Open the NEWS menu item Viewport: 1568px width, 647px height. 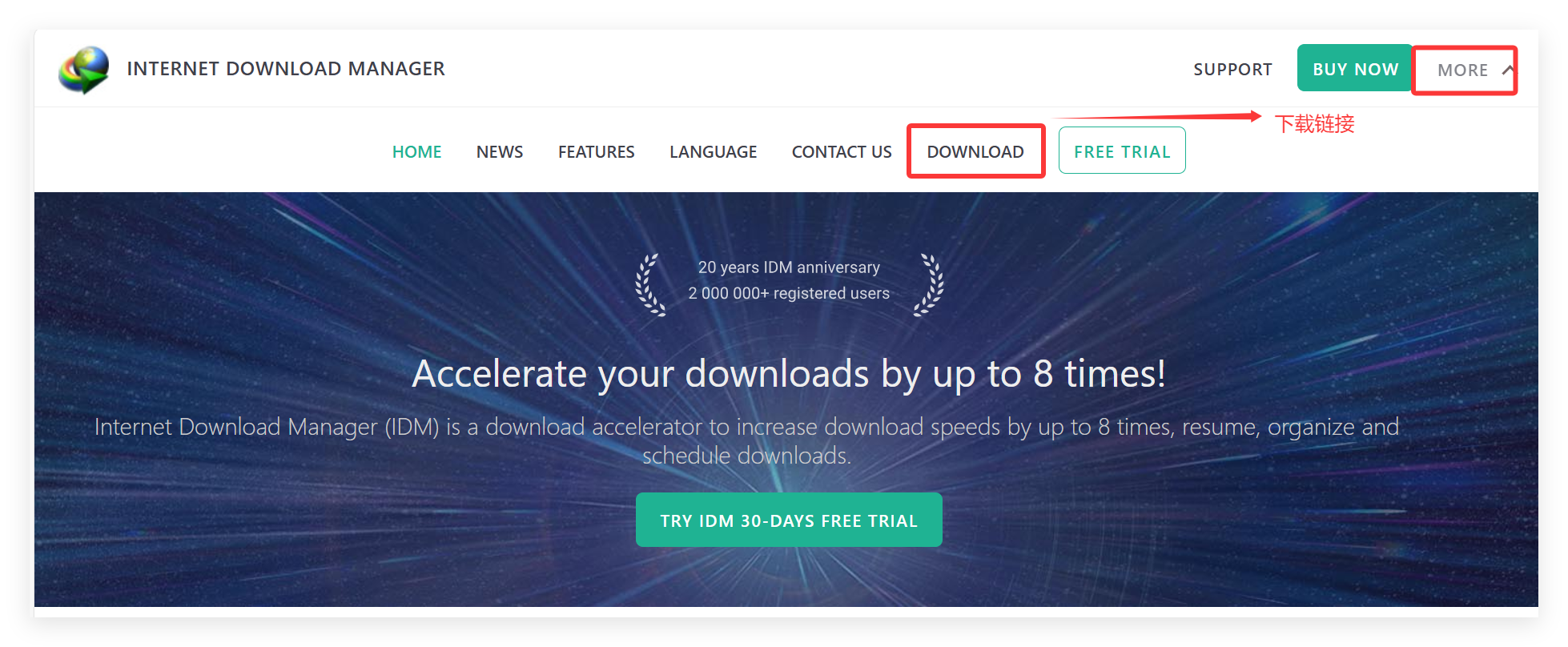(500, 151)
